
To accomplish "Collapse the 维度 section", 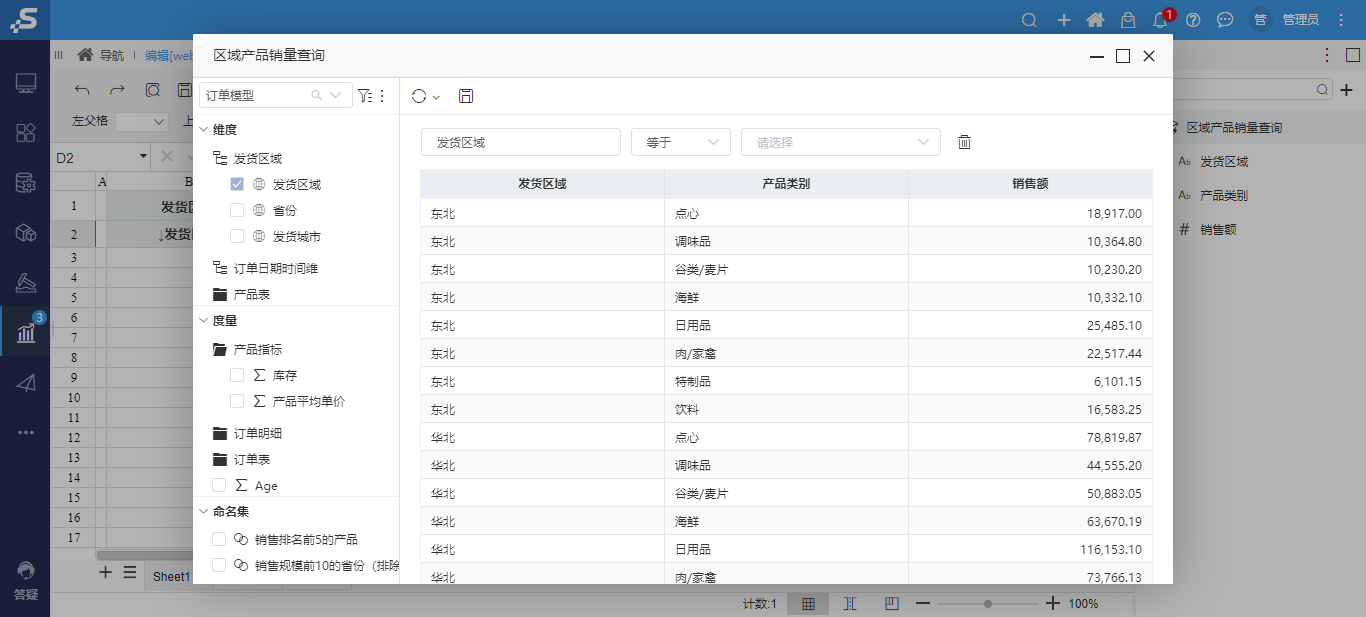I will [x=204, y=130].
